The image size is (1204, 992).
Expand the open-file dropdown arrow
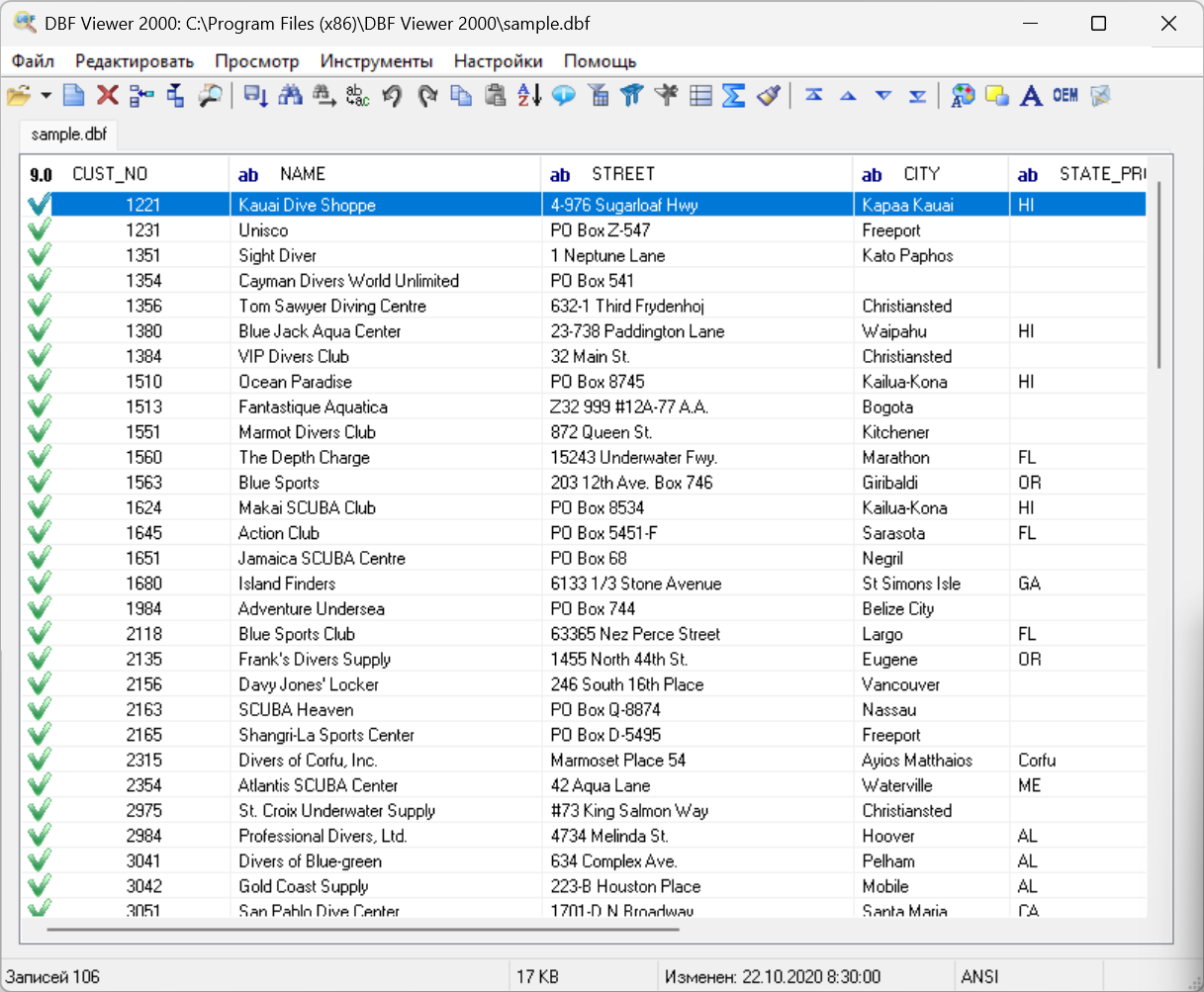(x=46, y=95)
